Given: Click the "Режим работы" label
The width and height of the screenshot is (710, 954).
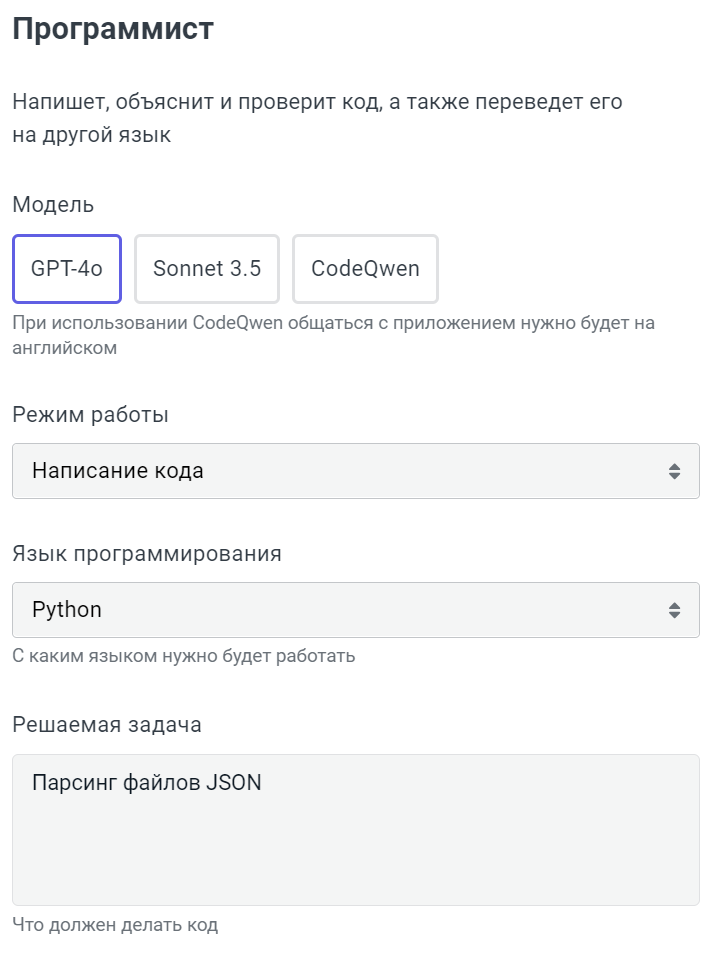Looking at the screenshot, I should (x=90, y=415).
